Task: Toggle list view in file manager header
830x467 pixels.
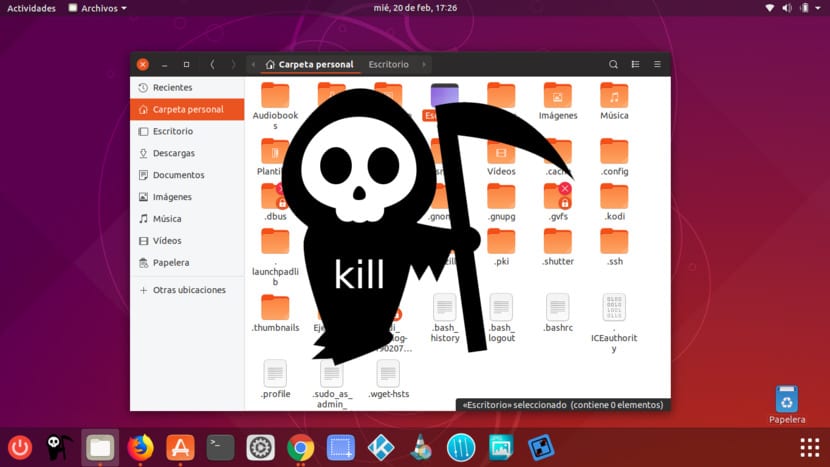Action: coord(635,64)
